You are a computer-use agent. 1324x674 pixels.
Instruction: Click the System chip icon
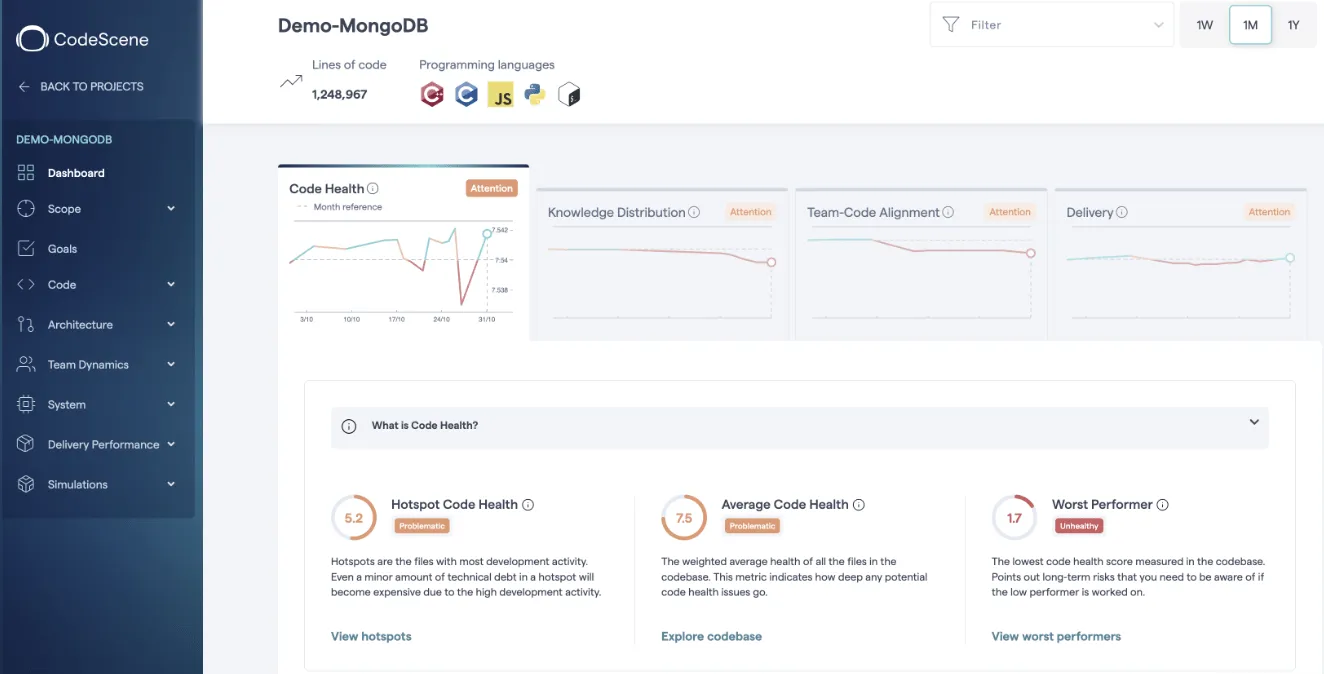(26, 405)
